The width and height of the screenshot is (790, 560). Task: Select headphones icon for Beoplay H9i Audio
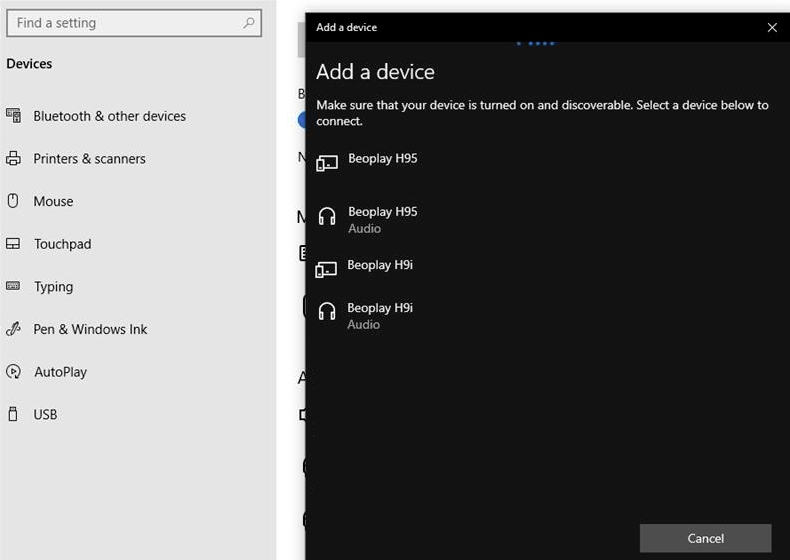tap(327, 312)
